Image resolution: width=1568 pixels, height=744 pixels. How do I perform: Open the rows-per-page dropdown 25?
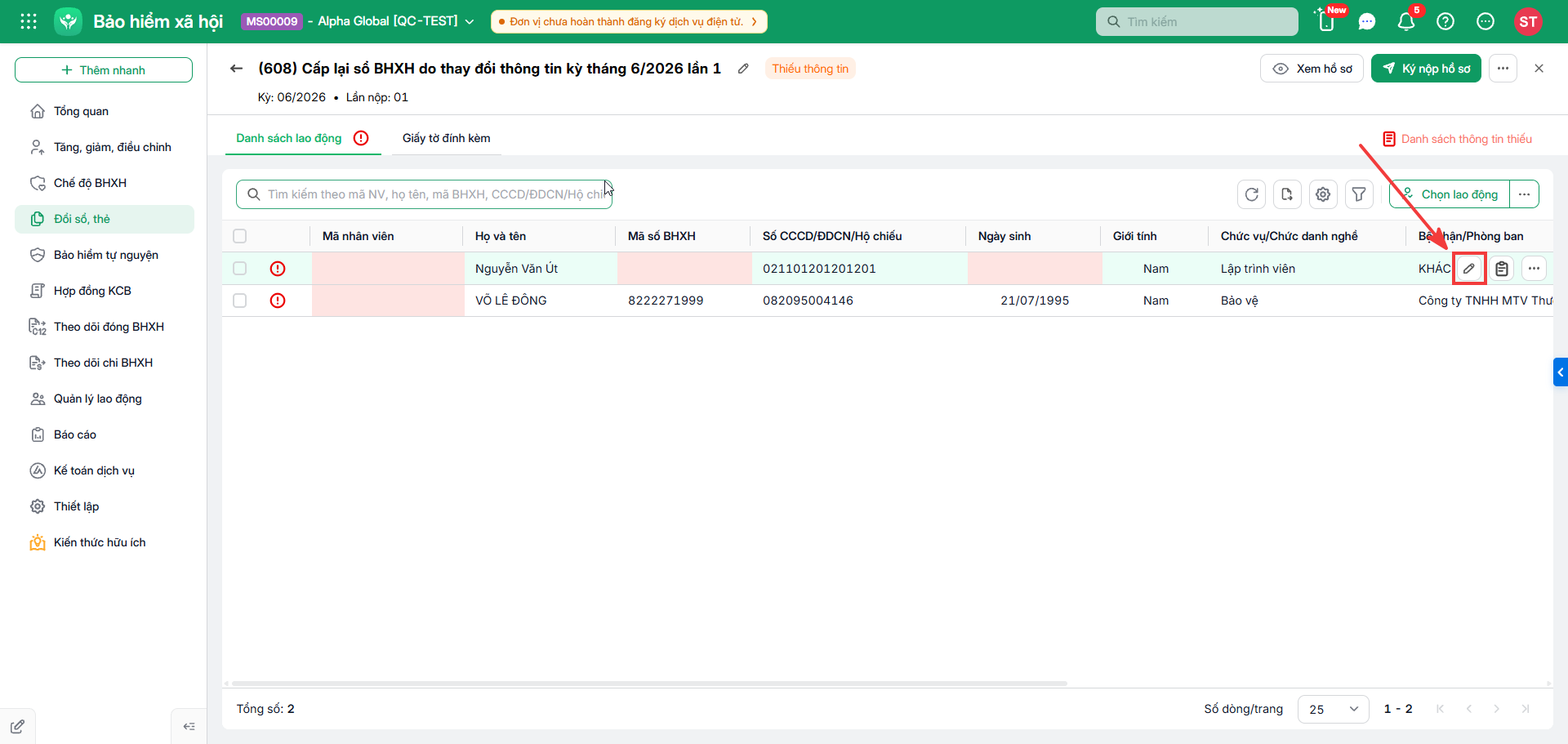pos(1333,709)
